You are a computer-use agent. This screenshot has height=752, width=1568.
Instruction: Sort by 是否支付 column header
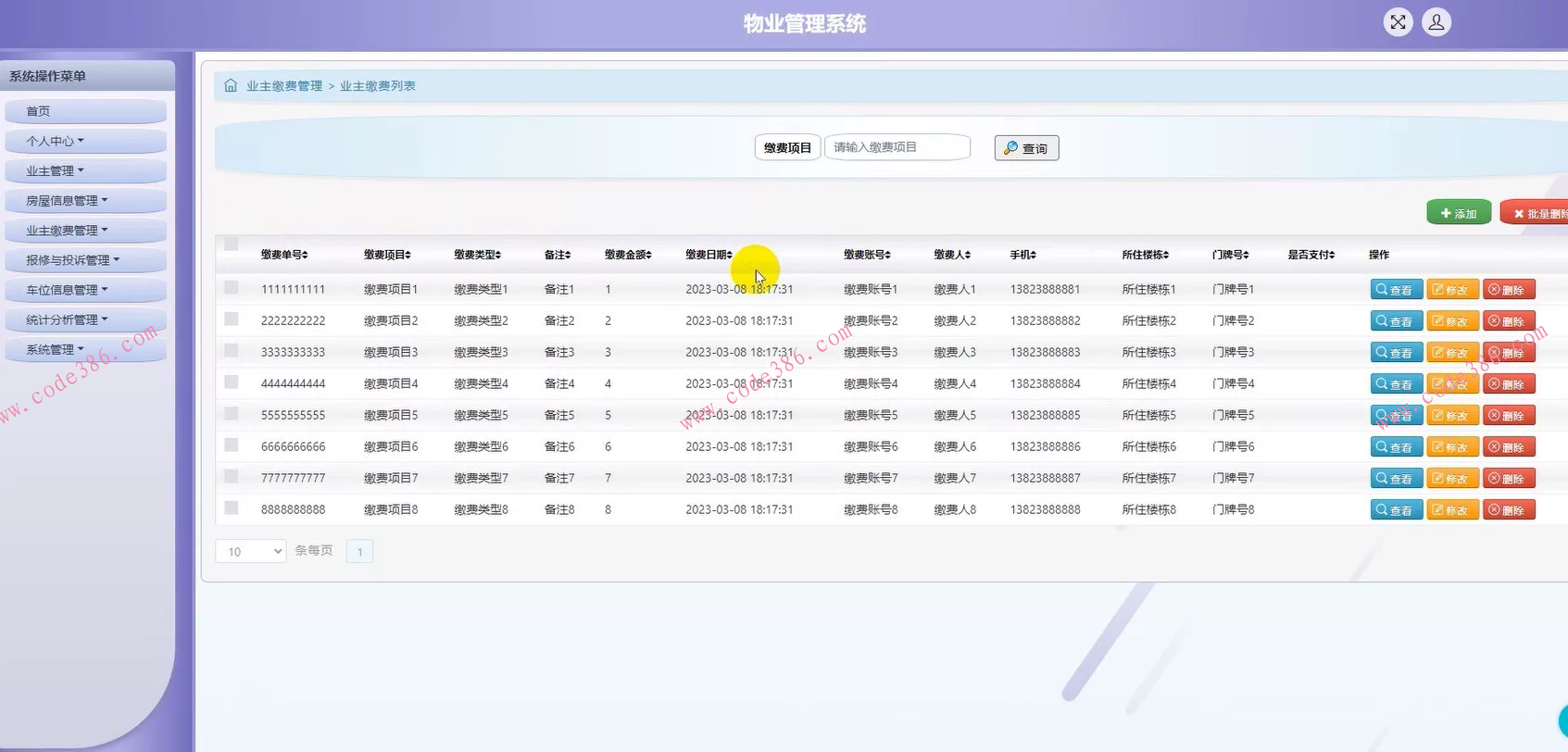pos(1311,255)
